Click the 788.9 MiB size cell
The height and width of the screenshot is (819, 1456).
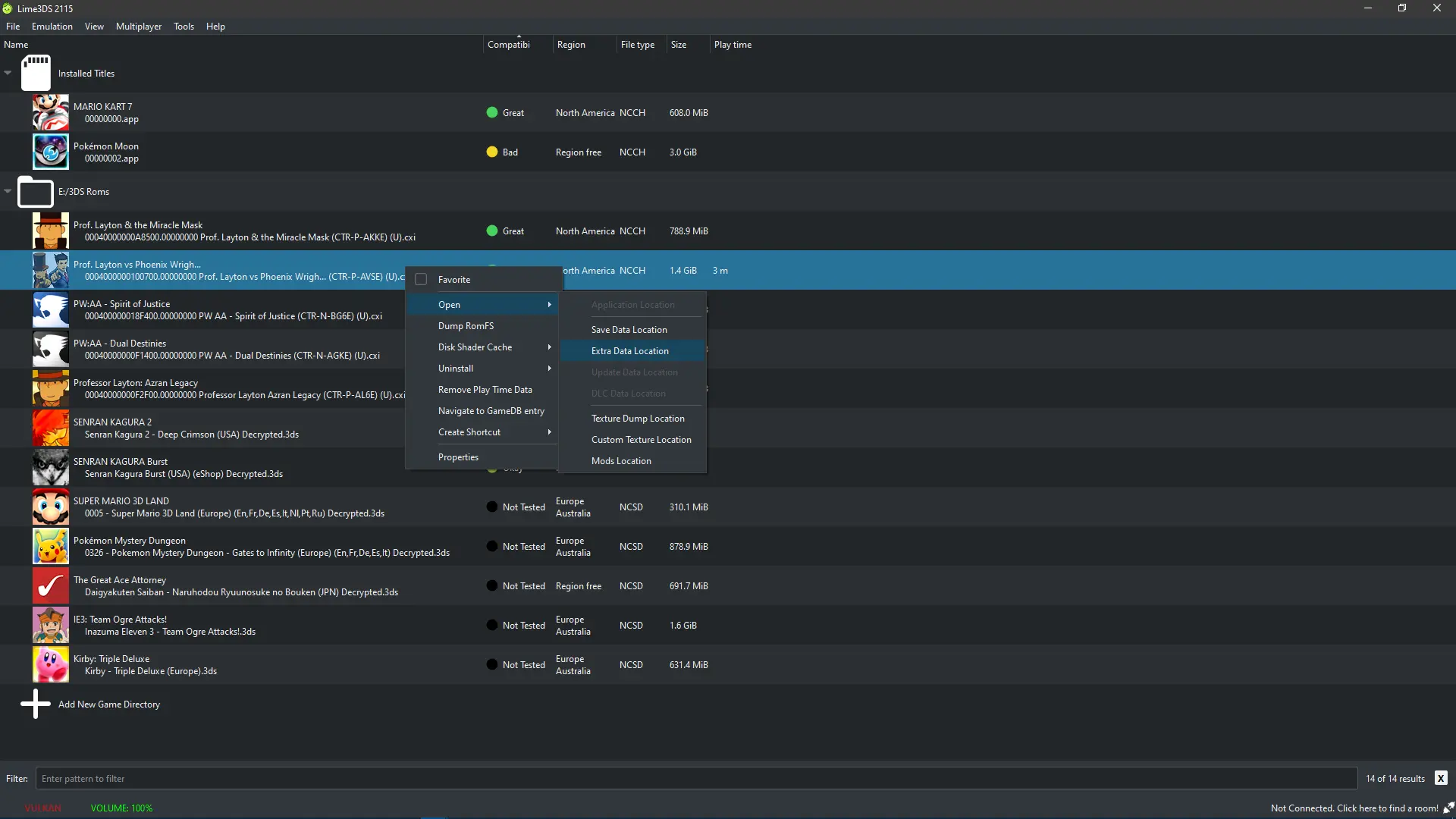[689, 231]
